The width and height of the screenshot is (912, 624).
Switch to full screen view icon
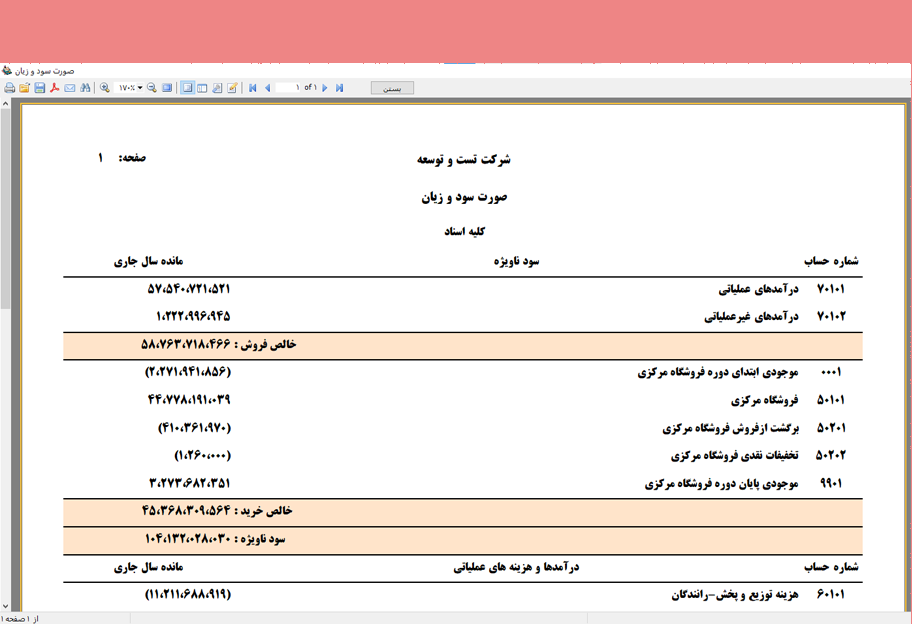pyautogui.click(x=167, y=88)
